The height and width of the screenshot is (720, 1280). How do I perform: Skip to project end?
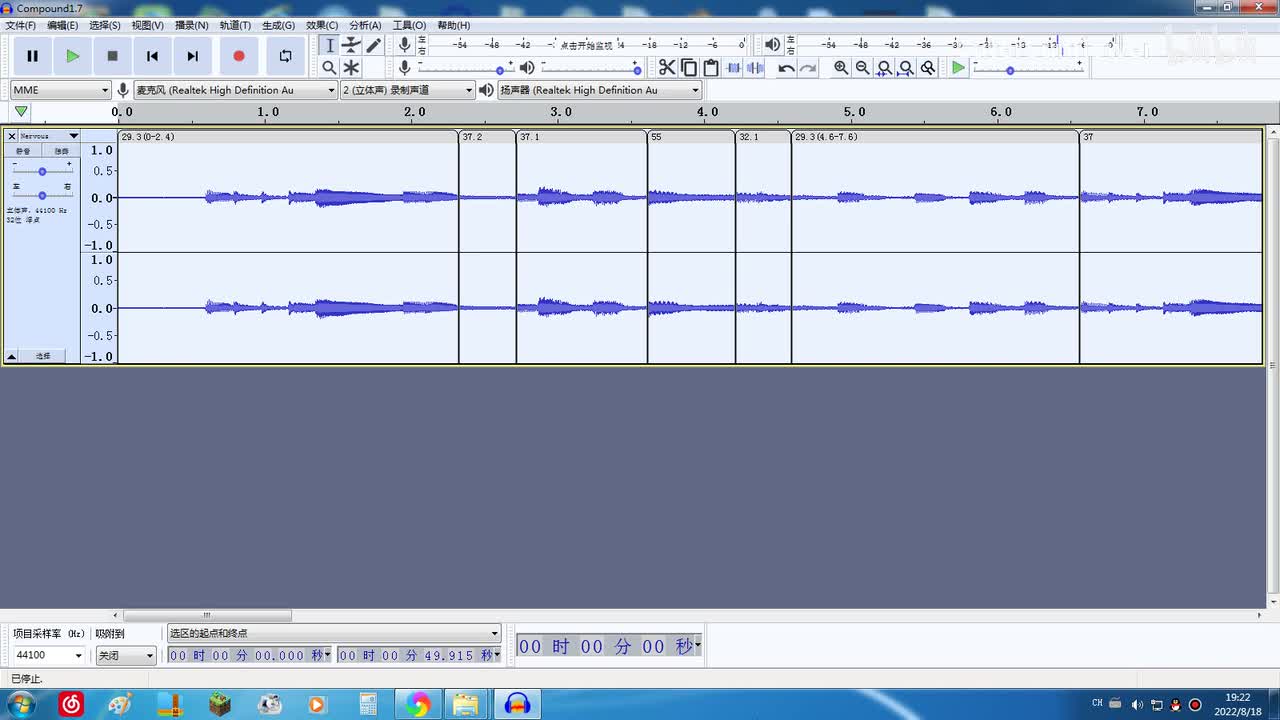[192, 56]
